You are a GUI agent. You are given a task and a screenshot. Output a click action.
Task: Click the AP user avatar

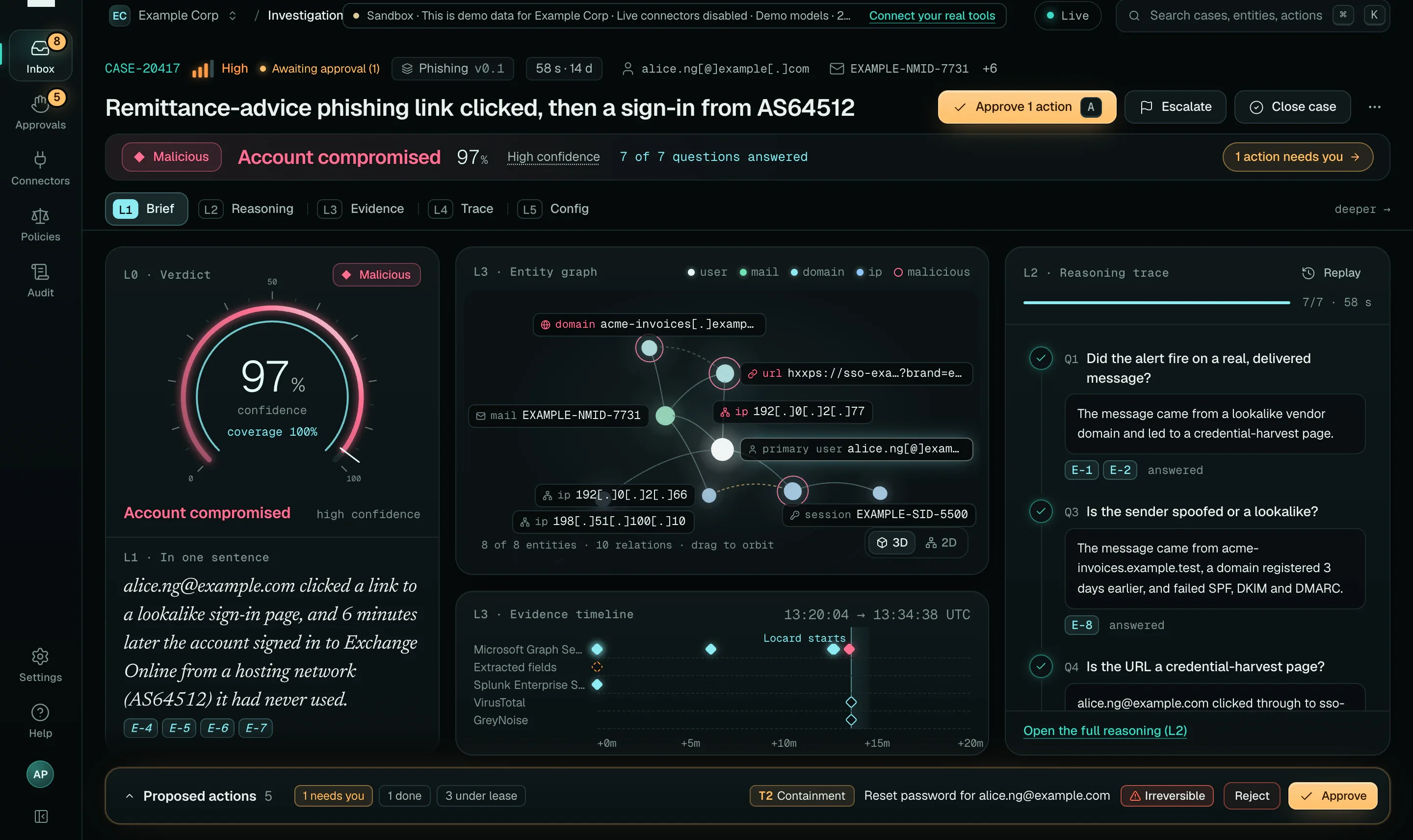point(40,774)
